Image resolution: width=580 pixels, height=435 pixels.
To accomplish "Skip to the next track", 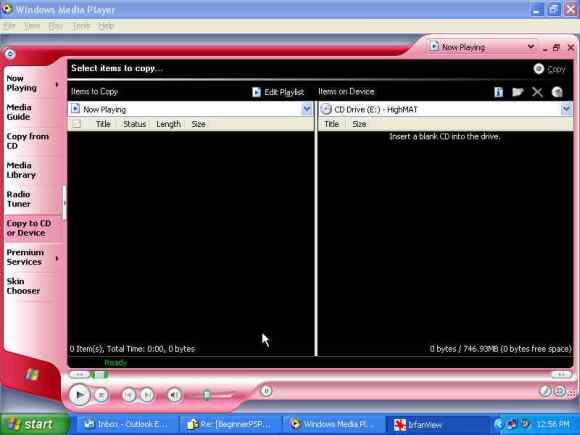I will click(147, 395).
